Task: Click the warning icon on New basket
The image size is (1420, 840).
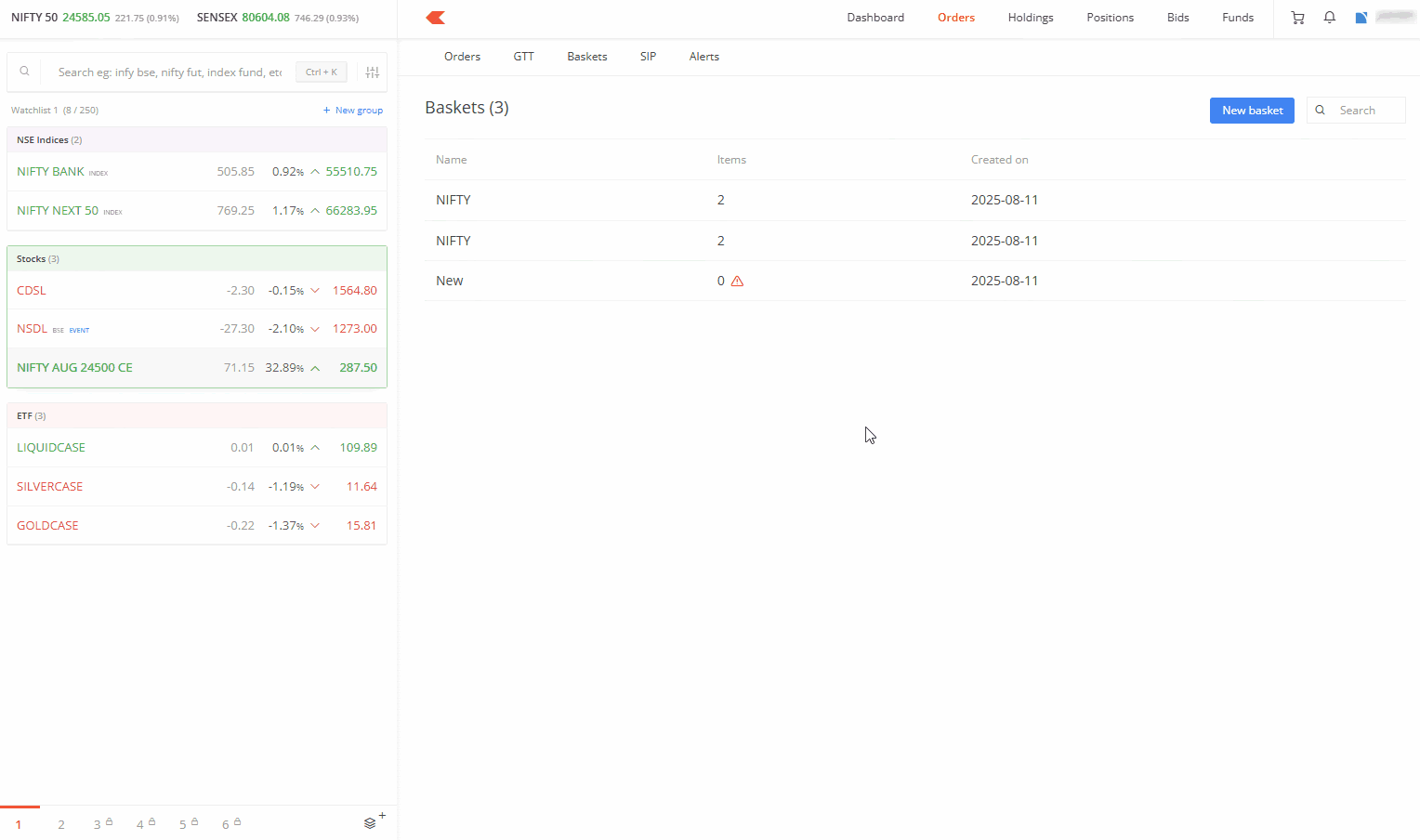Action: pyautogui.click(x=737, y=282)
